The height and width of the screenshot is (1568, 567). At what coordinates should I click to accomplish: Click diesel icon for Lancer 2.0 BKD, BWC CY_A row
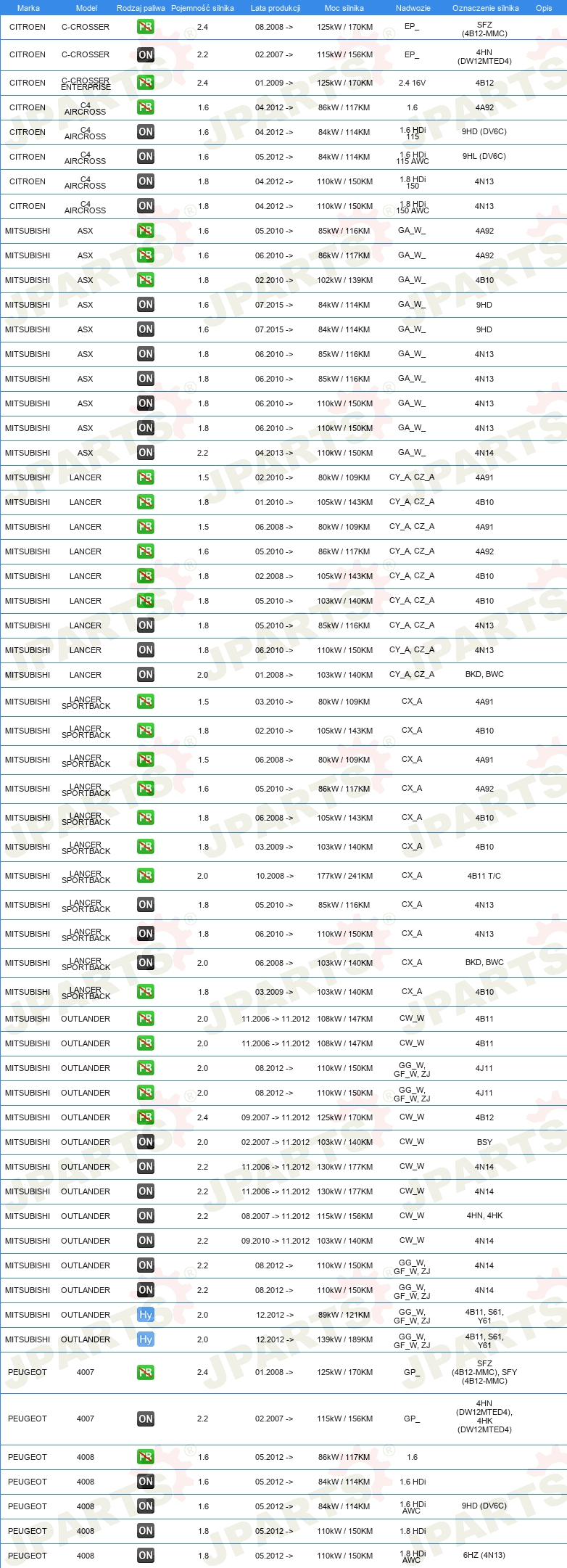coord(146,675)
